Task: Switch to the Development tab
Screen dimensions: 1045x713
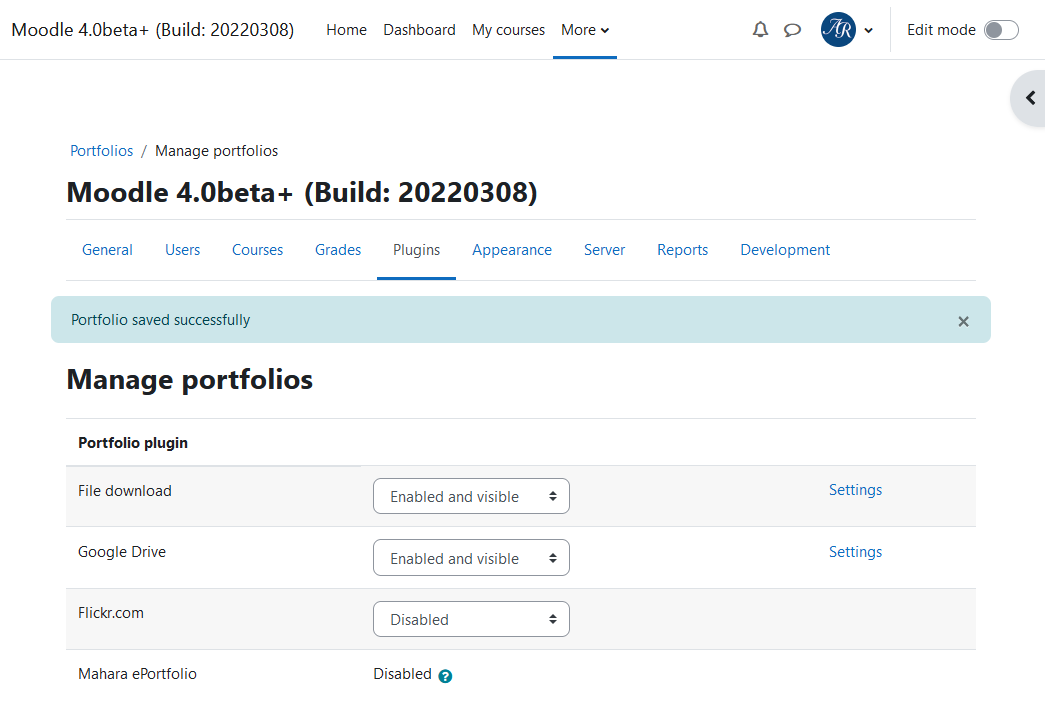Action: tap(785, 250)
